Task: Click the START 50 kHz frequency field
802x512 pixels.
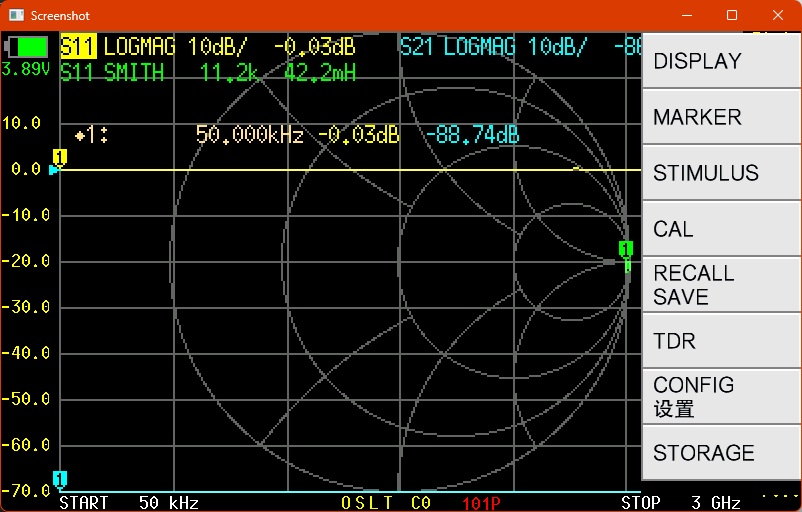Action: pos(129,502)
